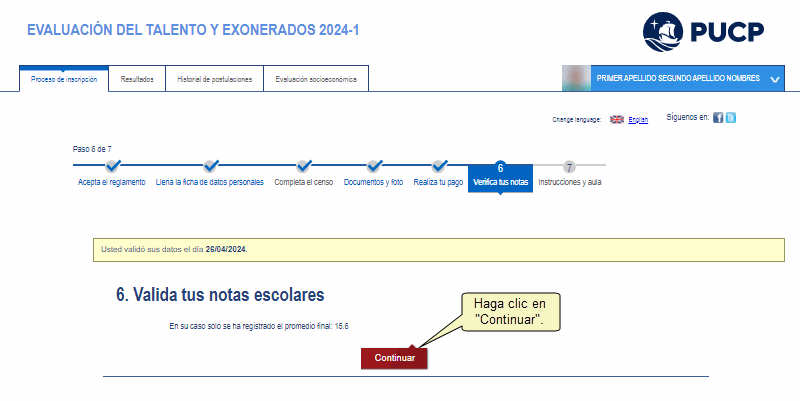Switch to the Resultados tab
The height and width of the screenshot is (401, 800).
pyautogui.click(x=137, y=79)
